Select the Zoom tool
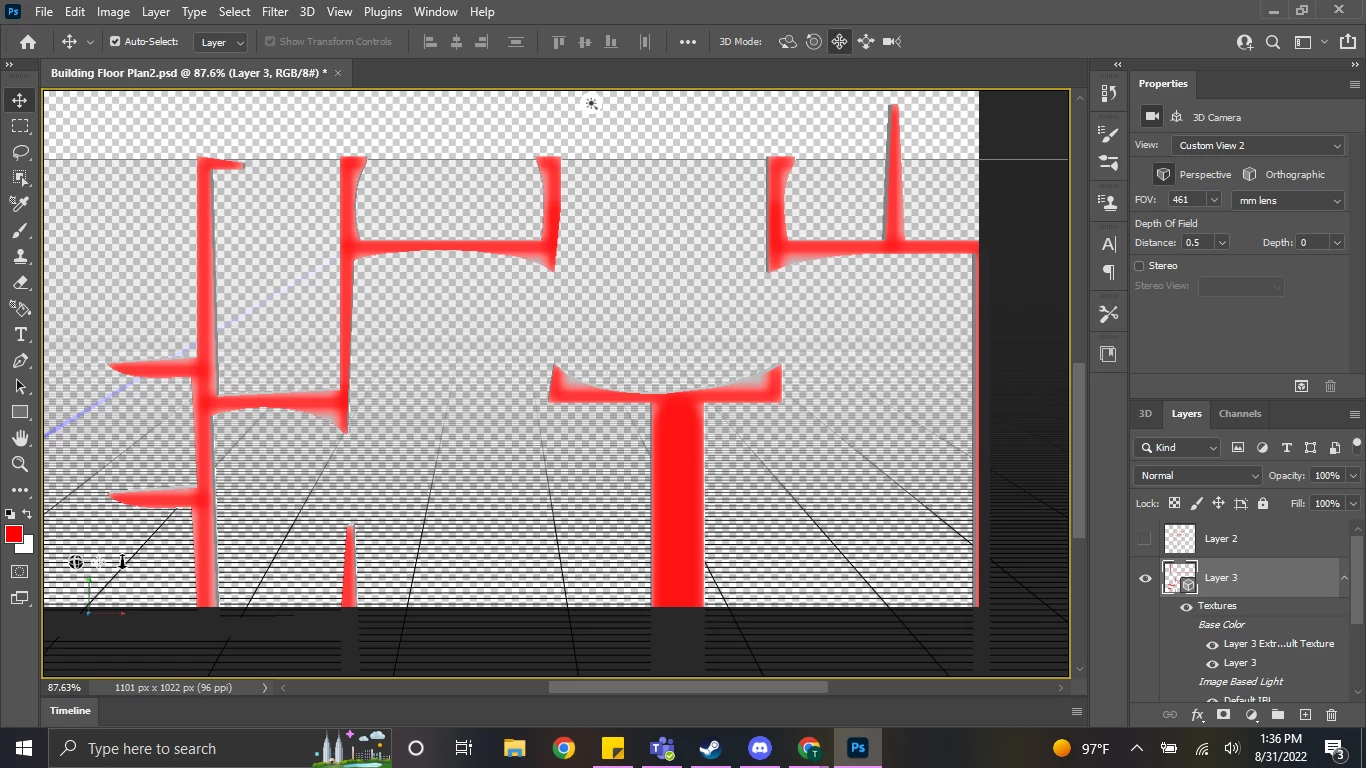Viewport: 1366px width, 768px height. click(x=20, y=464)
